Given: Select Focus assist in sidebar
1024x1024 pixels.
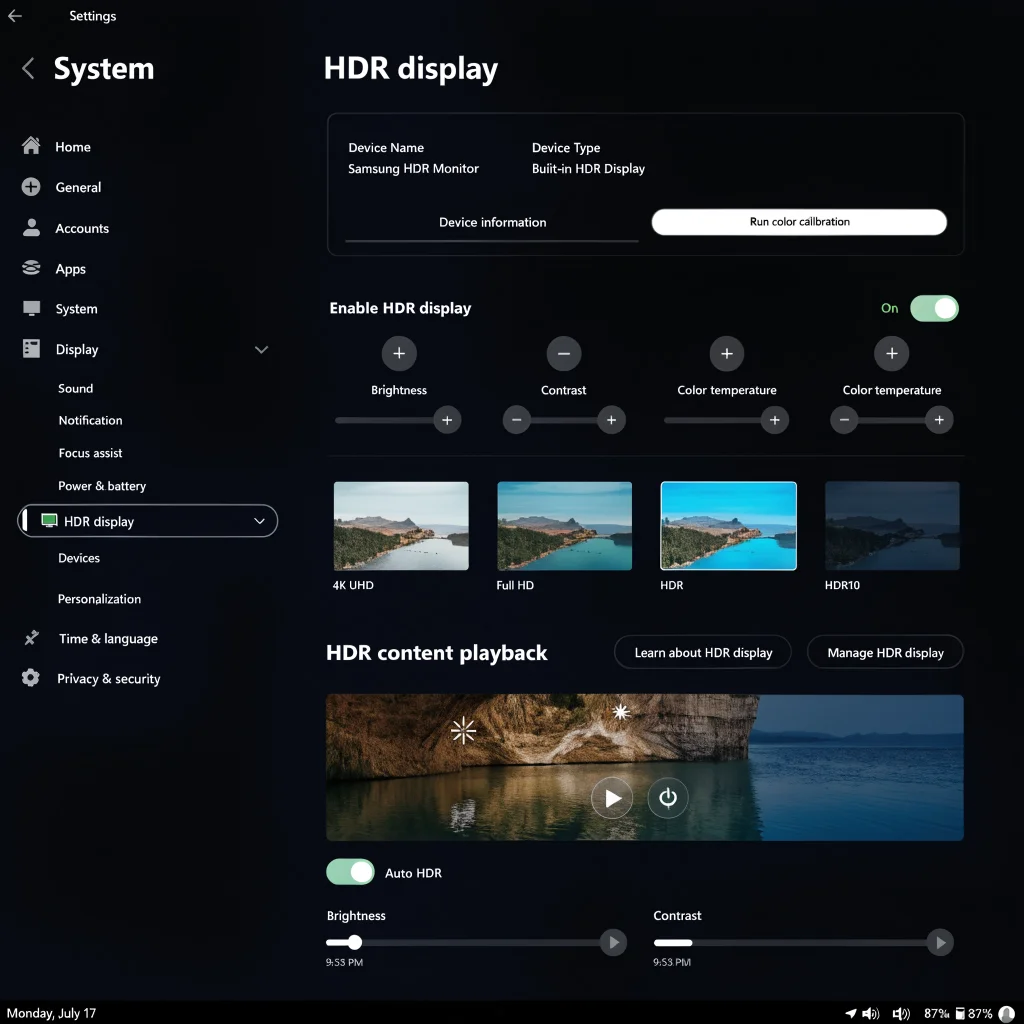Looking at the screenshot, I should click(x=90, y=453).
